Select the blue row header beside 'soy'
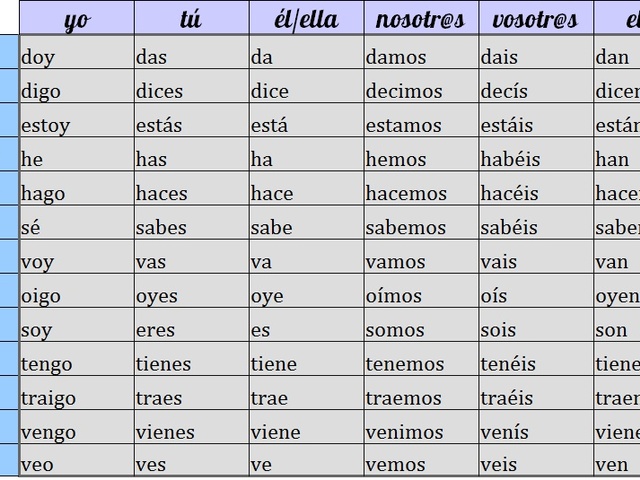The height and width of the screenshot is (480, 640). (9, 325)
